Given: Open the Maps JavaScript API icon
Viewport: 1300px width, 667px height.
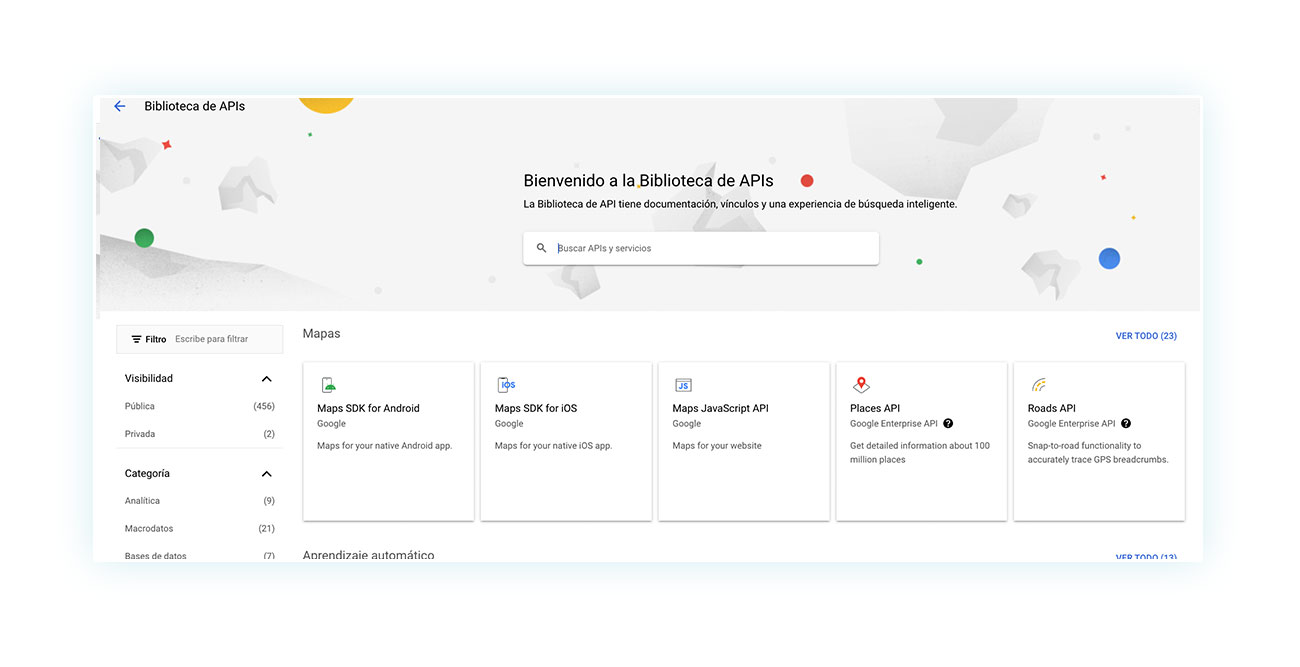Looking at the screenshot, I should pyautogui.click(x=683, y=385).
